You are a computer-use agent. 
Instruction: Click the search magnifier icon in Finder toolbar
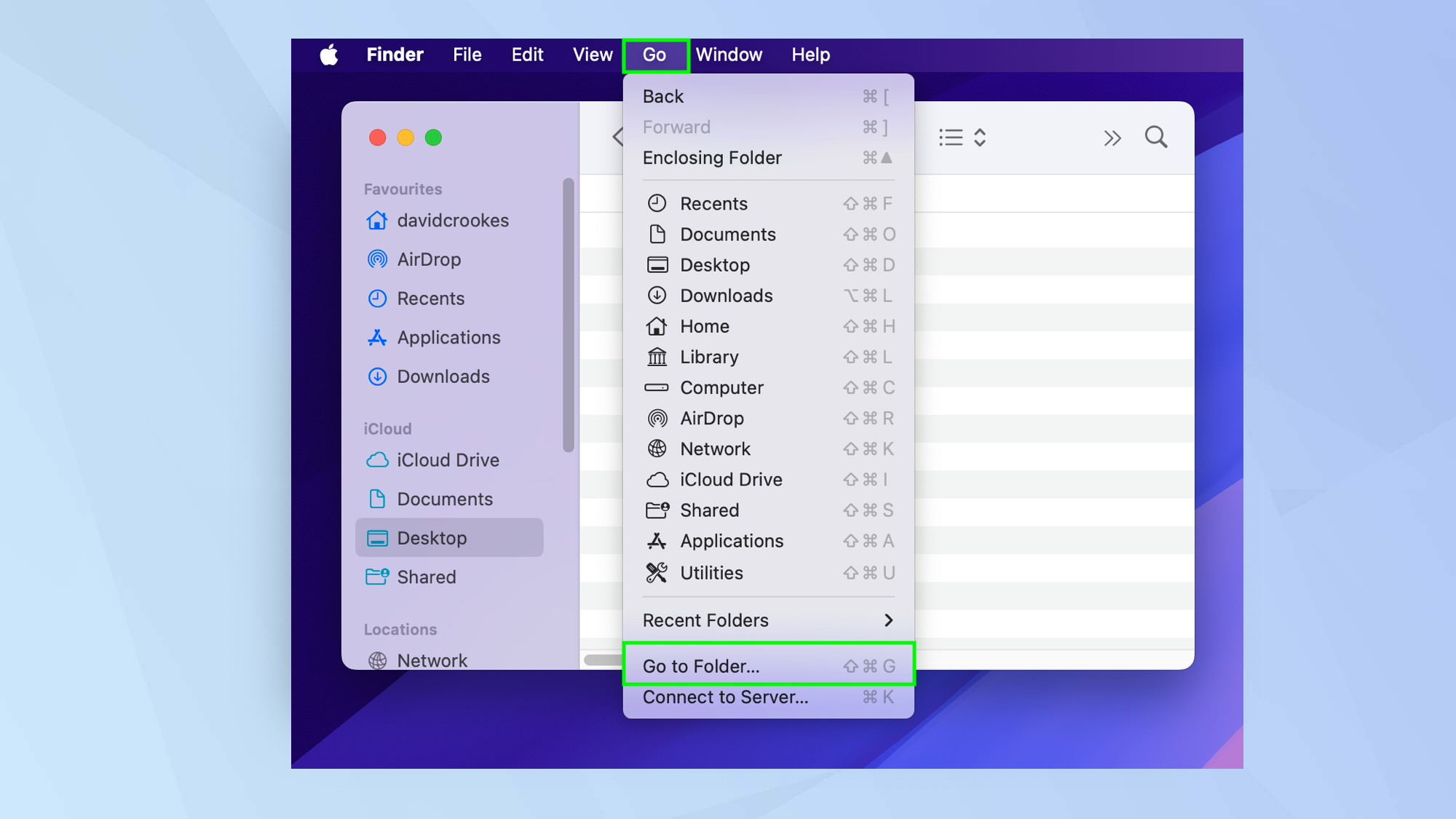tap(1155, 138)
